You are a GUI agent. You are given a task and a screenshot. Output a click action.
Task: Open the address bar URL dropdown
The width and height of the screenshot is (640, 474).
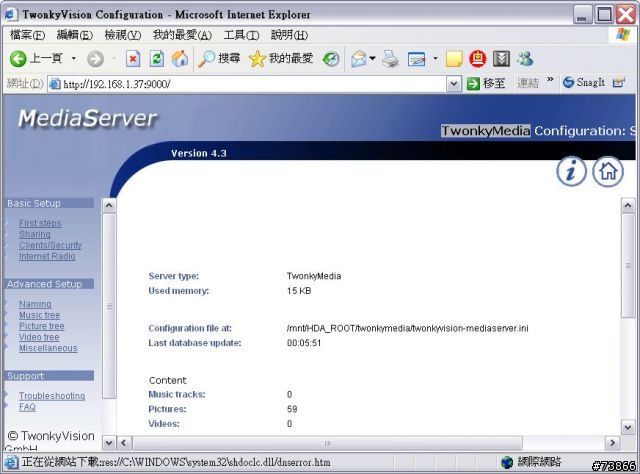point(454,84)
